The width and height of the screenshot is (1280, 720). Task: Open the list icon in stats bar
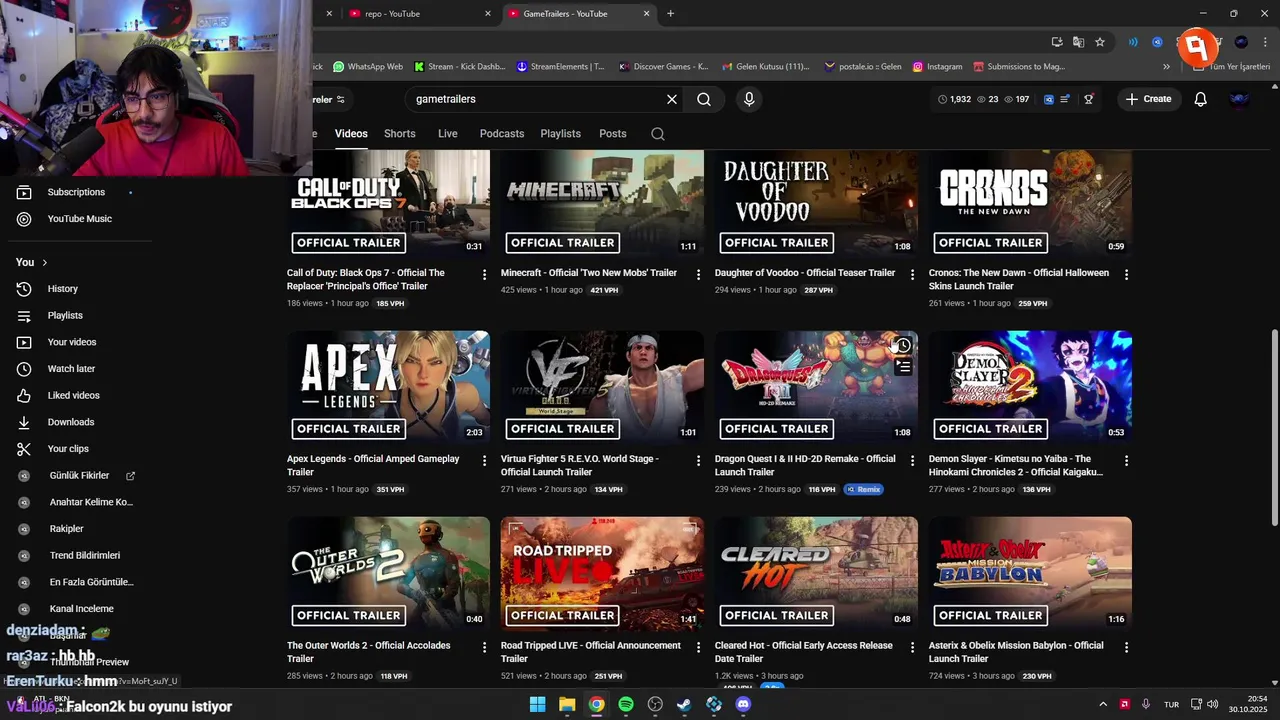[1065, 99]
